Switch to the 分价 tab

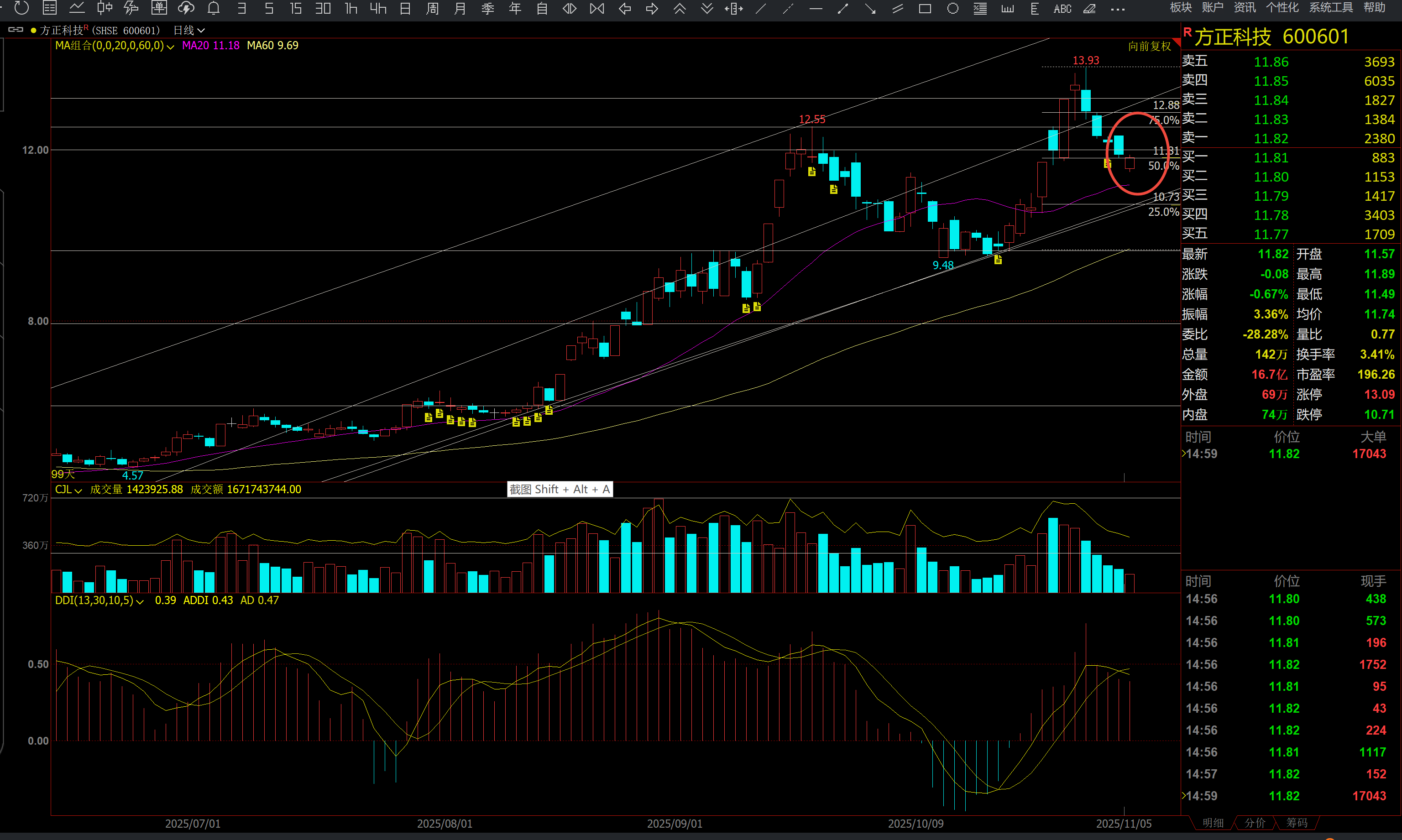tap(1254, 823)
